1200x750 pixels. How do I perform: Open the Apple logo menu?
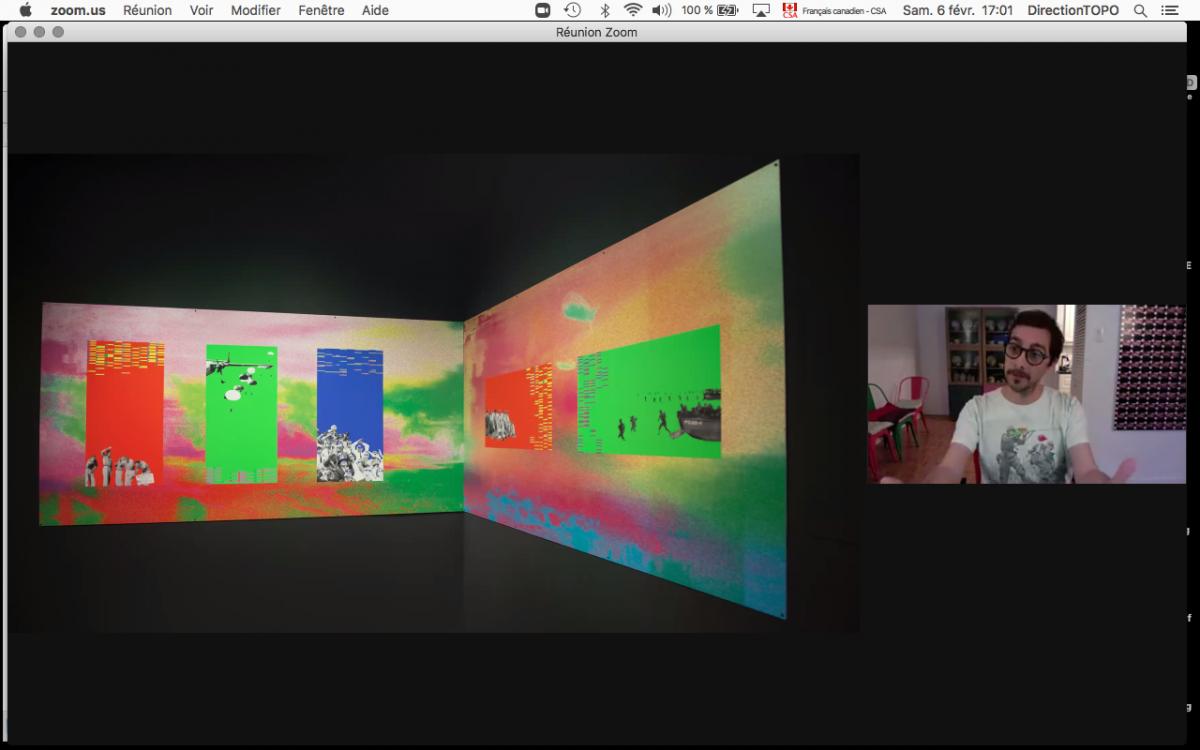click(x=26, y=10)
